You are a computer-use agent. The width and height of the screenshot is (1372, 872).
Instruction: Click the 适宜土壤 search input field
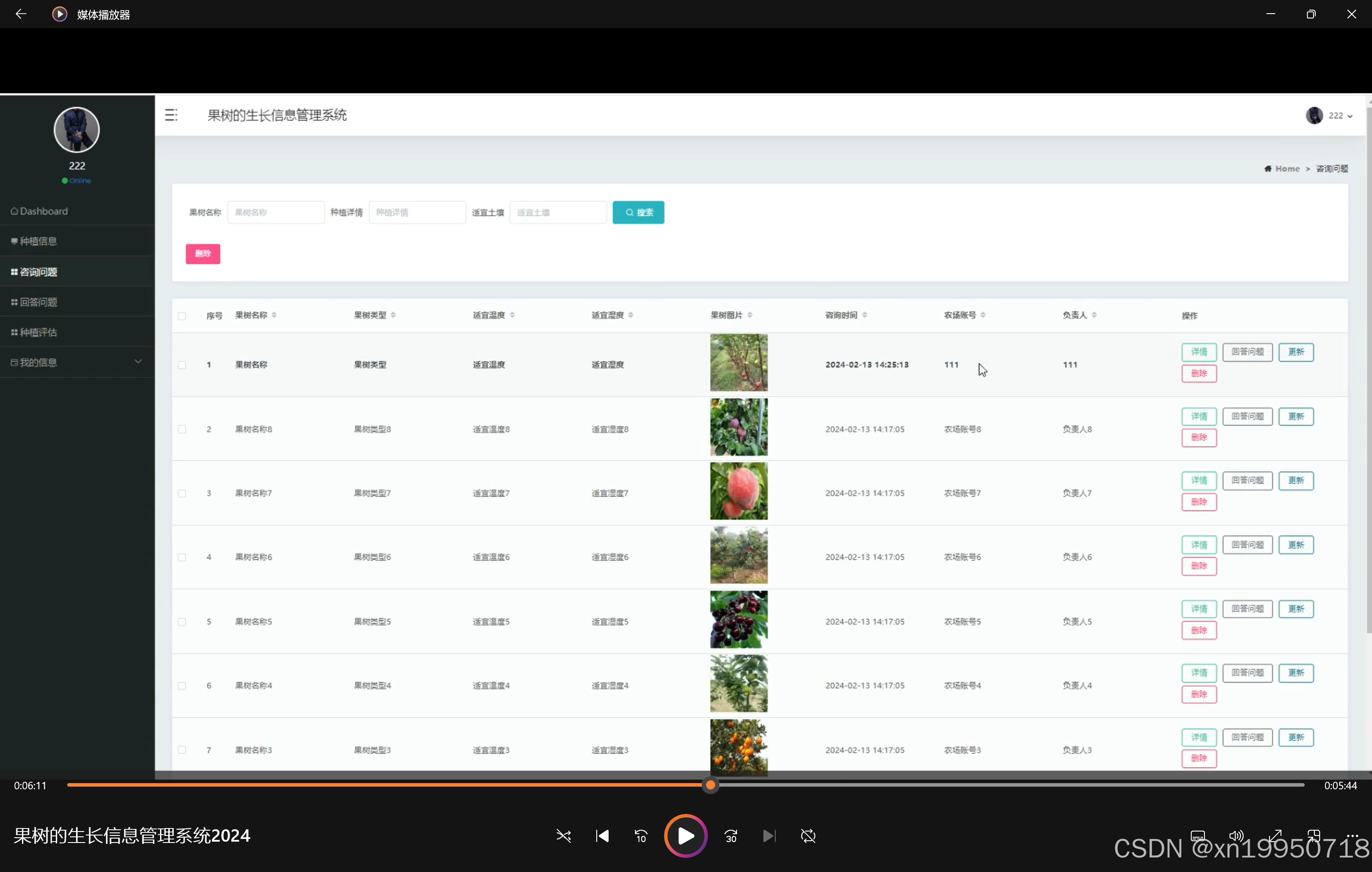tap(558, 213)
